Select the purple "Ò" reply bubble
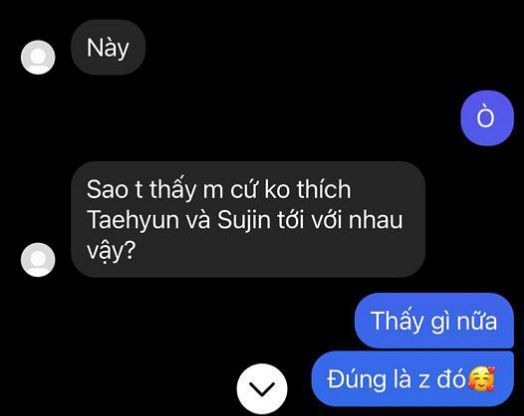This screenshot has width=524, height=416. coord(487,118)
